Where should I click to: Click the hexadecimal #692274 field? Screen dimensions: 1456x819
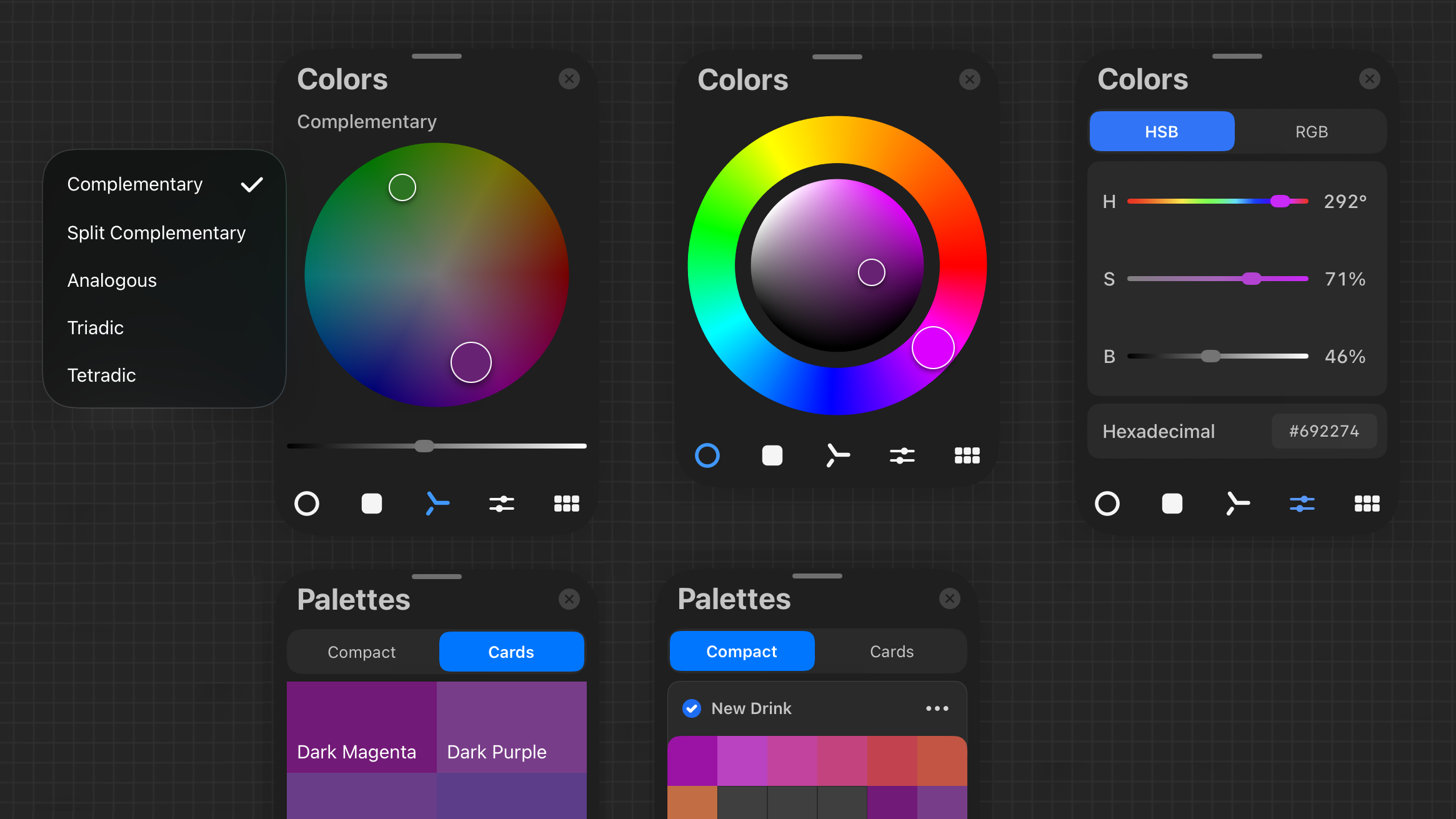tap(1324, 431)
